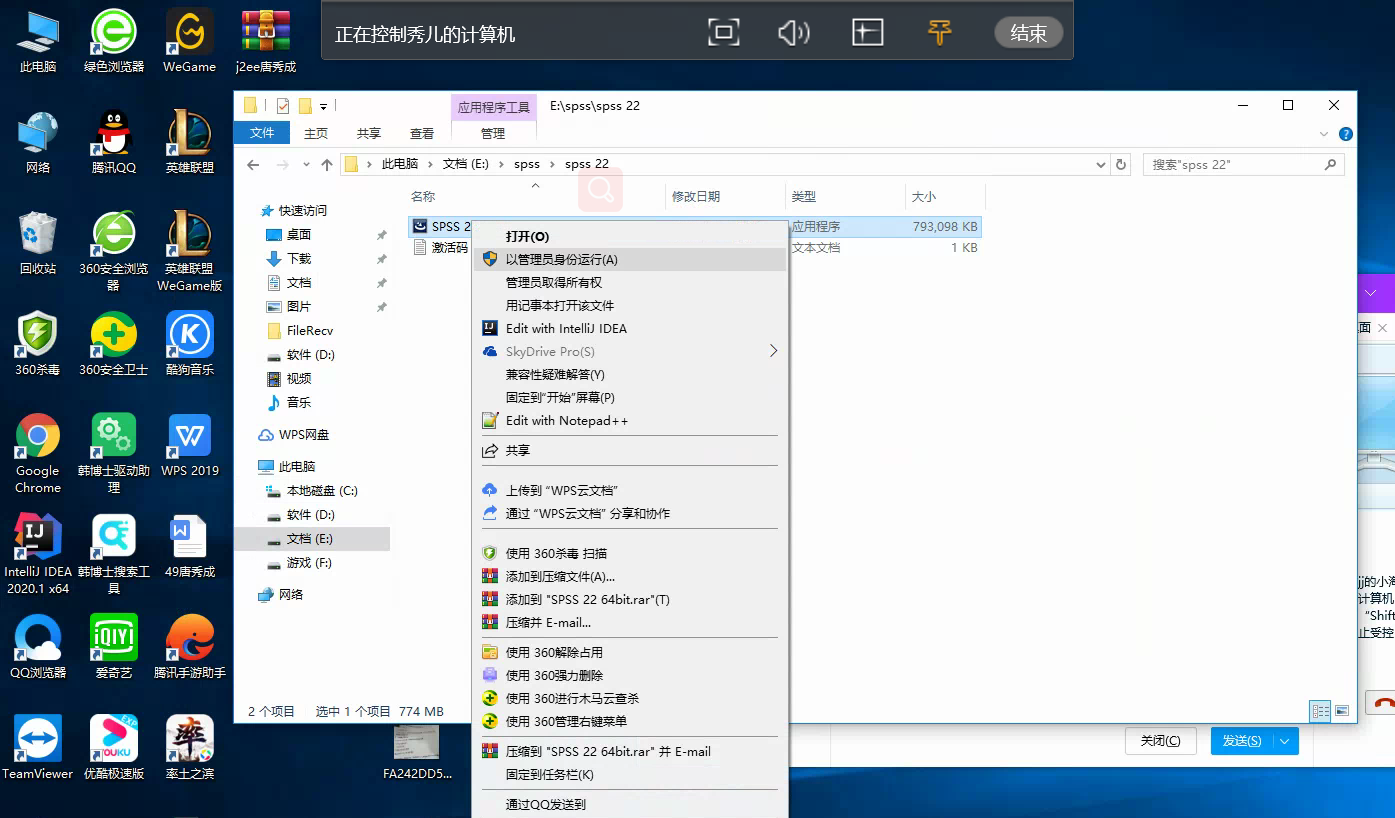Click the 搜索"spss 22" search field
The width and height of the screenshot is (1395, 818).
click(1243, 165)
